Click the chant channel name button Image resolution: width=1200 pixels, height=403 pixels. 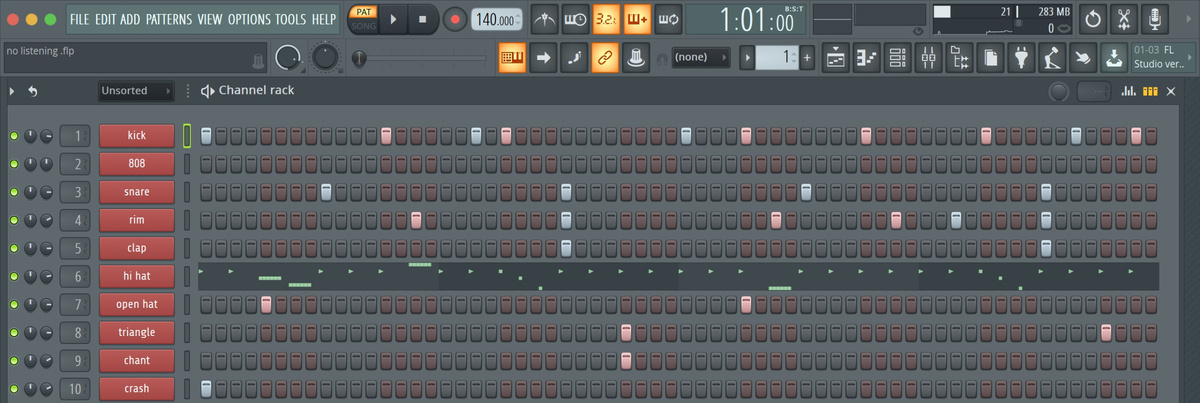point(137,360)
